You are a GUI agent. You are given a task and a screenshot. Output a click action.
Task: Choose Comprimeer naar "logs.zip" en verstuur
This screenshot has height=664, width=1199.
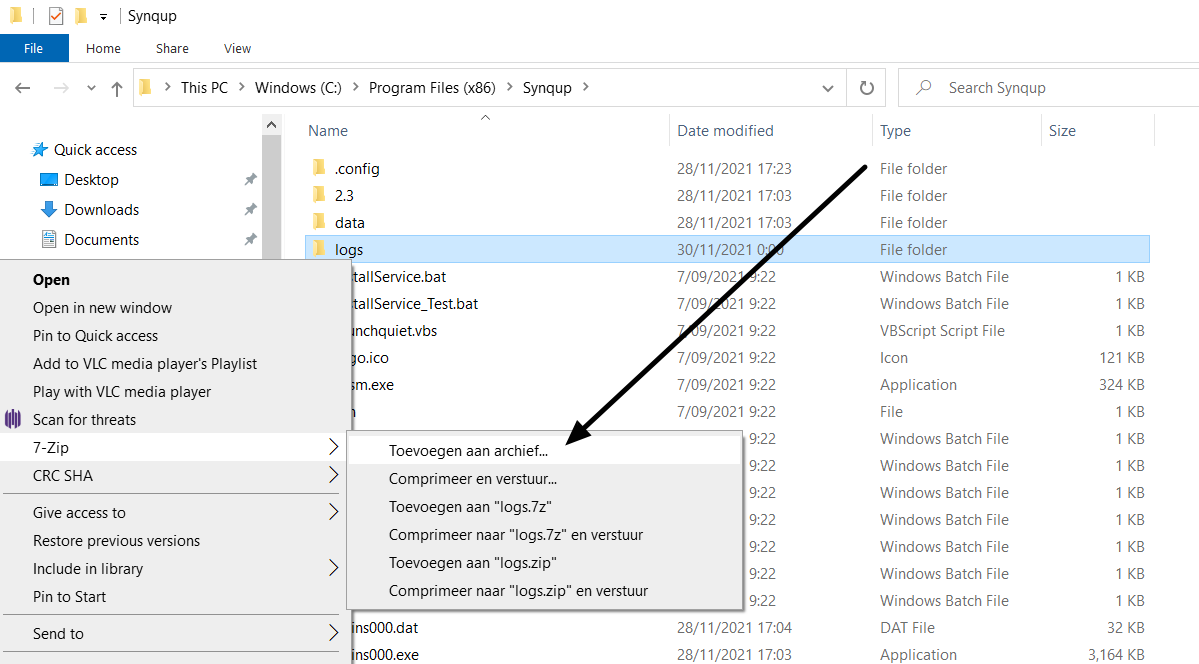tap(544, 591)
